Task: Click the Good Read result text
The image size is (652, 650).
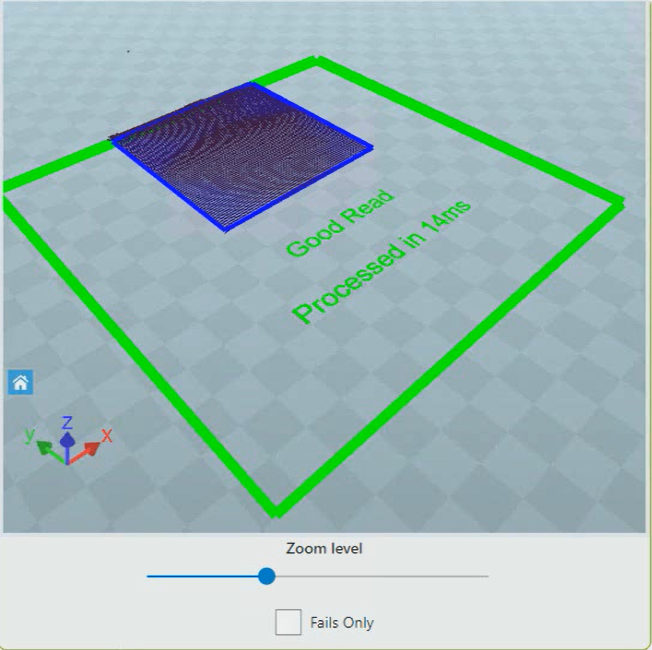Action: (340, 221)
